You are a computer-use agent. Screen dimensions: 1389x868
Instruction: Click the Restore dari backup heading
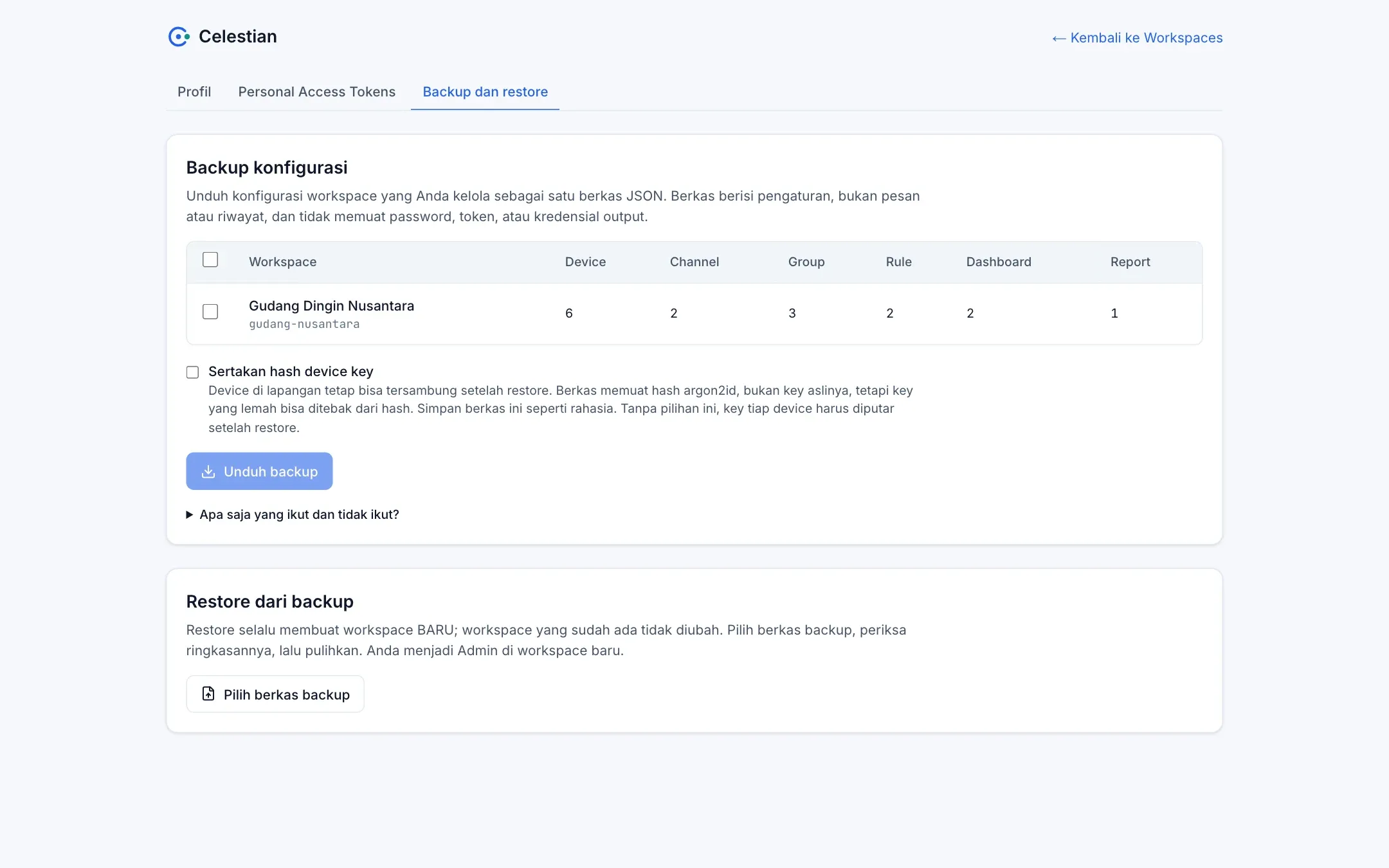point(270,602)
